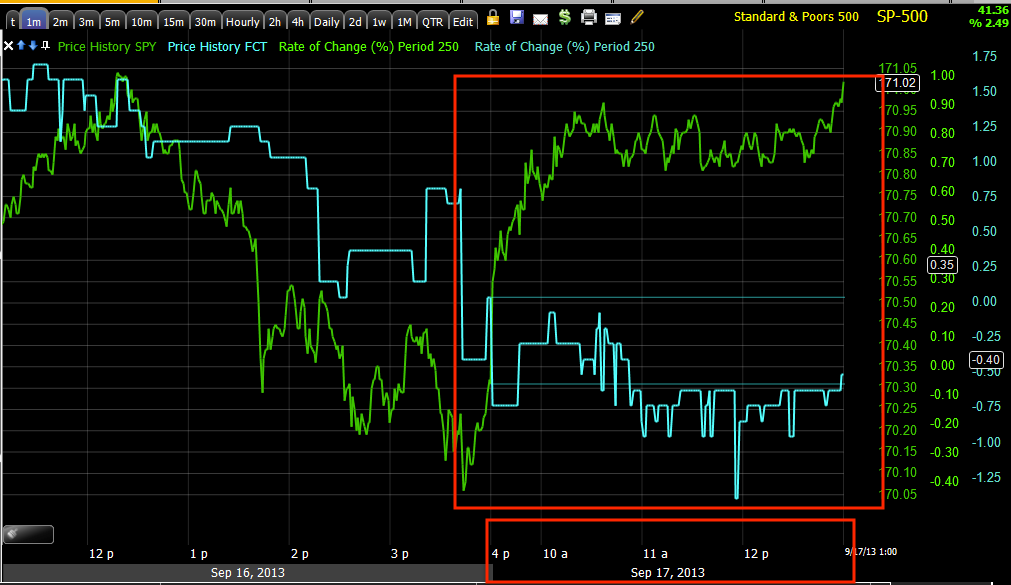Click the Price History SPY legend label
This screenshot has height=585, width=1011.
pyautogui.click(x=107, y=46)
